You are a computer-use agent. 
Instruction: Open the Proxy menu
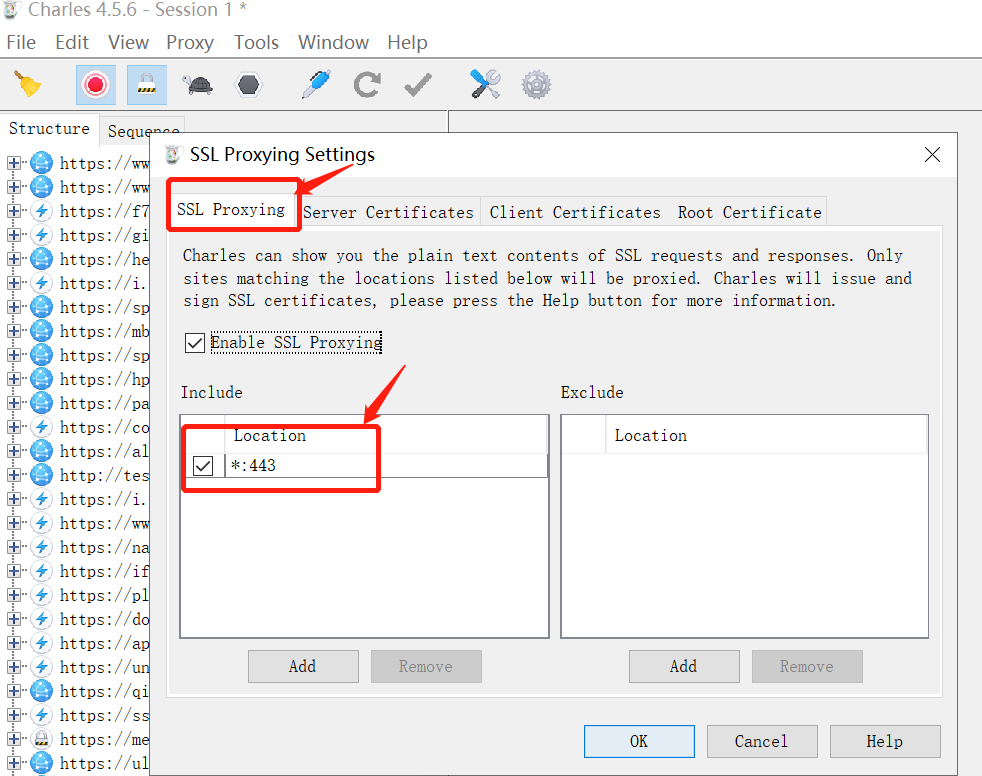point(190,43)
